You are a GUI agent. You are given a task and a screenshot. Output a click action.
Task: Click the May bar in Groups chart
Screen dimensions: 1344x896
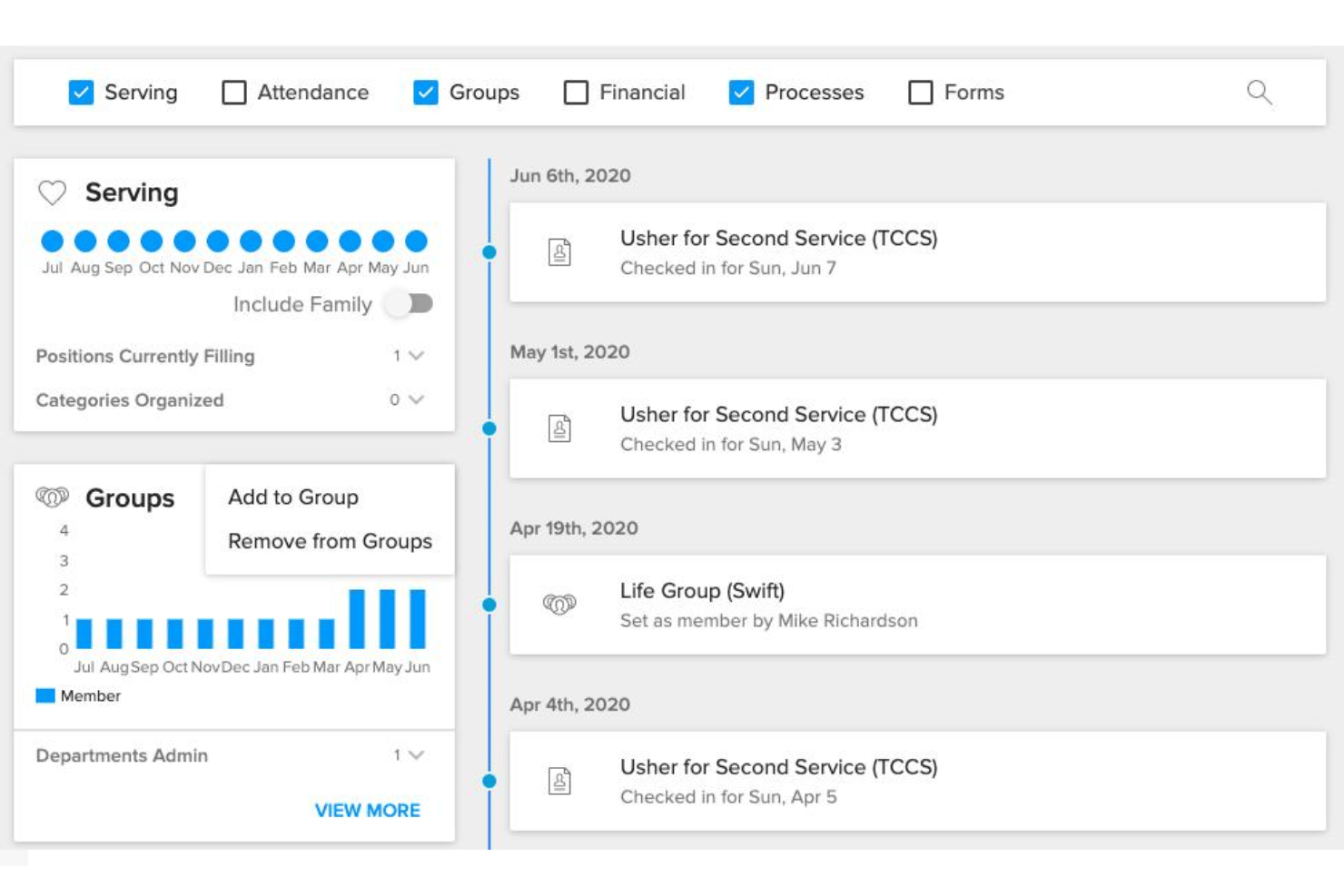click(388, 619)
